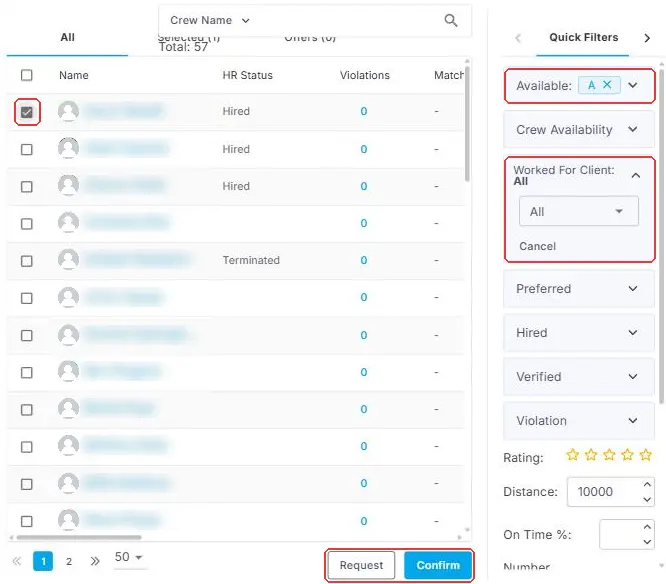Go to the last page double-arrow
The width and height of the screenshot is (666, 584).
95,561
